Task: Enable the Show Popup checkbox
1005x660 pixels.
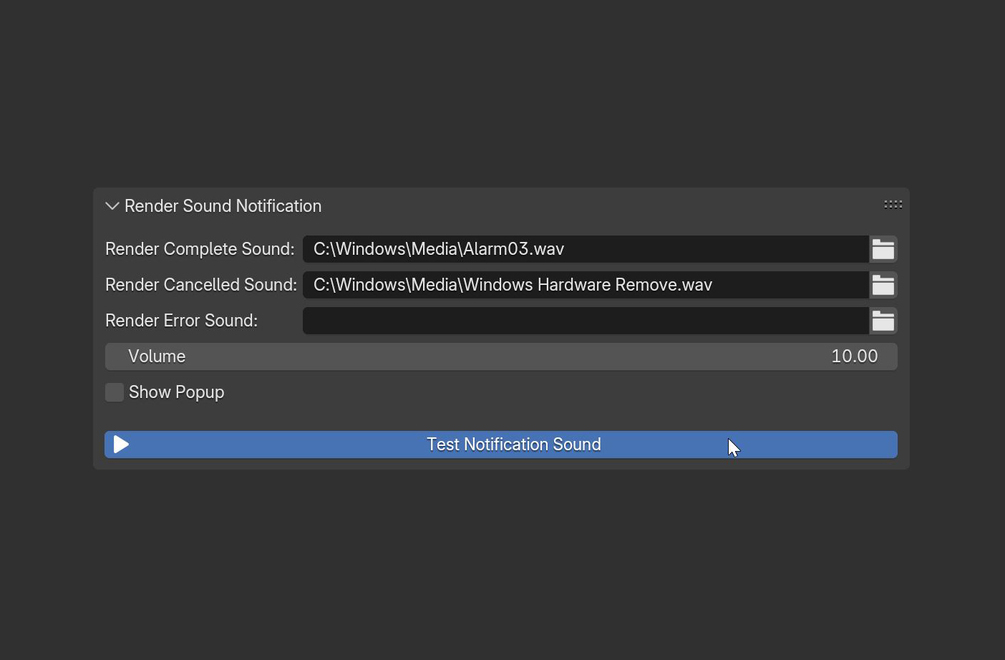Action: point(115,392)
